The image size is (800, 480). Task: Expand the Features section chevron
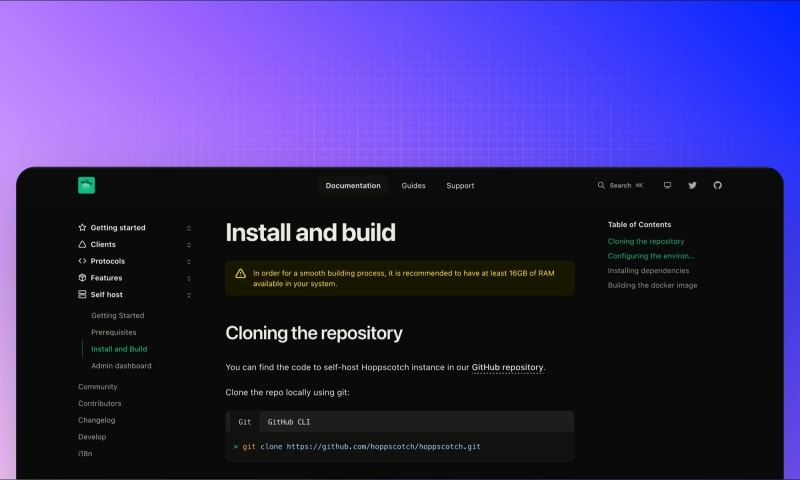point(189,279)
